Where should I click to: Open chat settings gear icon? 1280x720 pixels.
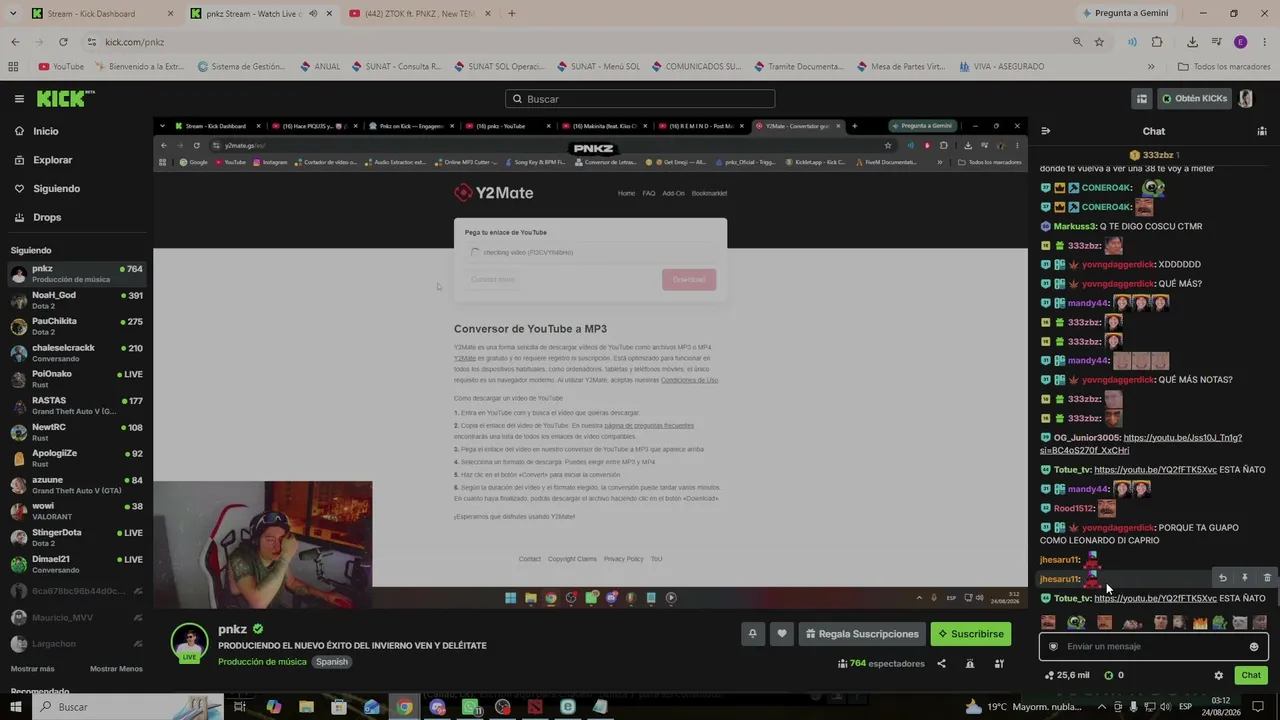coord(1218,675)
